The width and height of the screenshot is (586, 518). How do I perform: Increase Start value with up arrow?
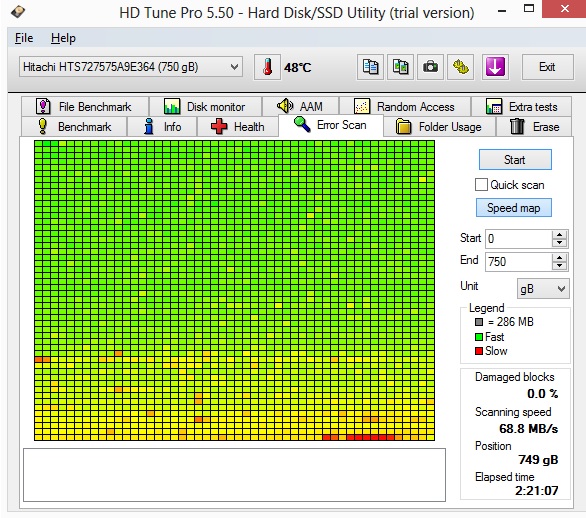pyautogui.click(x=559, y=235)
